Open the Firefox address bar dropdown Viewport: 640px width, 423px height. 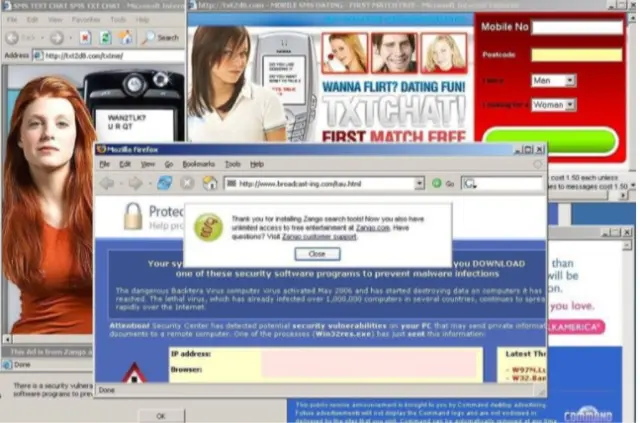coord(419,184)
